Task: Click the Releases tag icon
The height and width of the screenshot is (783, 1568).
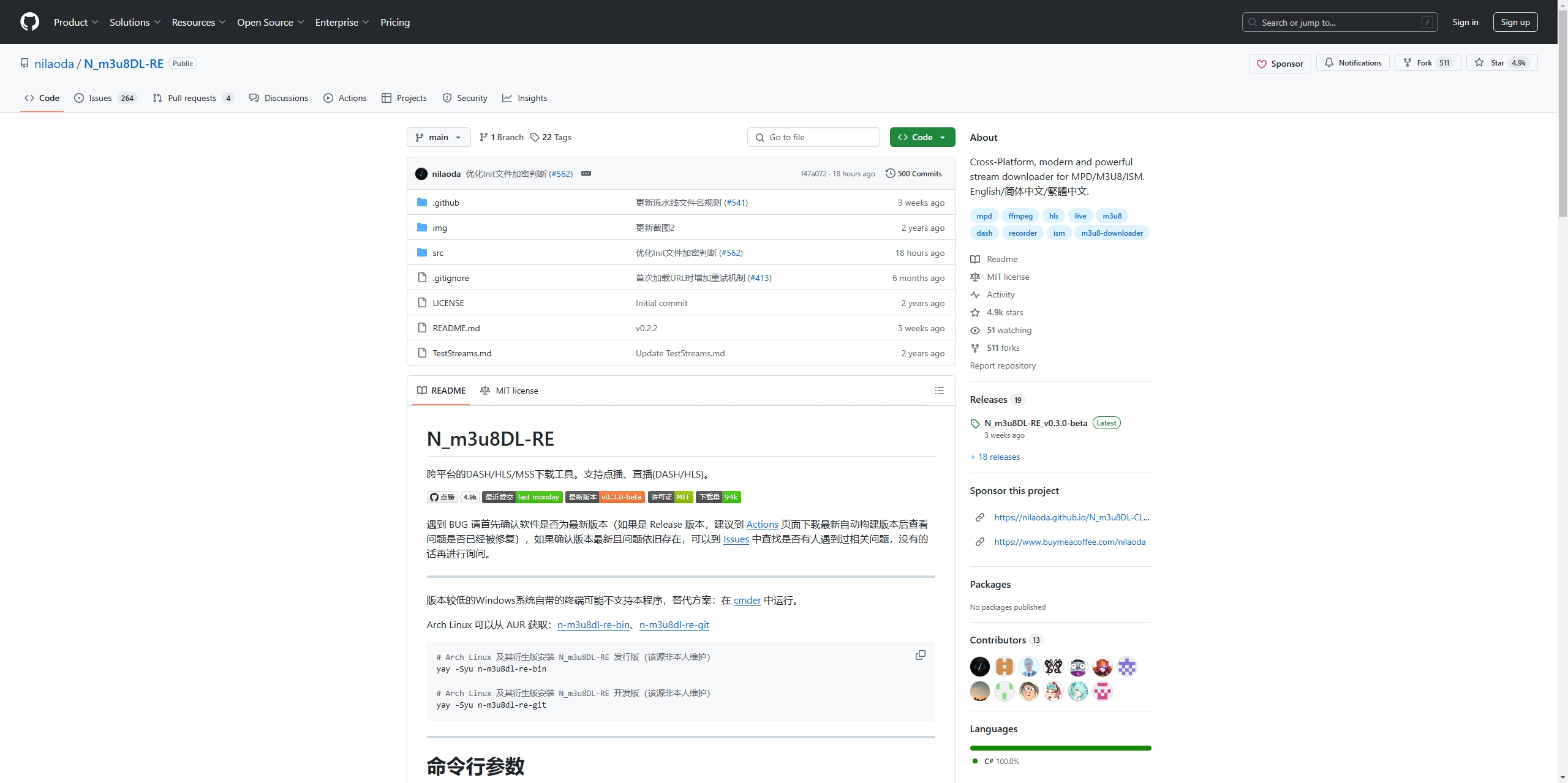Action: pyautogui.click(x=975, y=423)
